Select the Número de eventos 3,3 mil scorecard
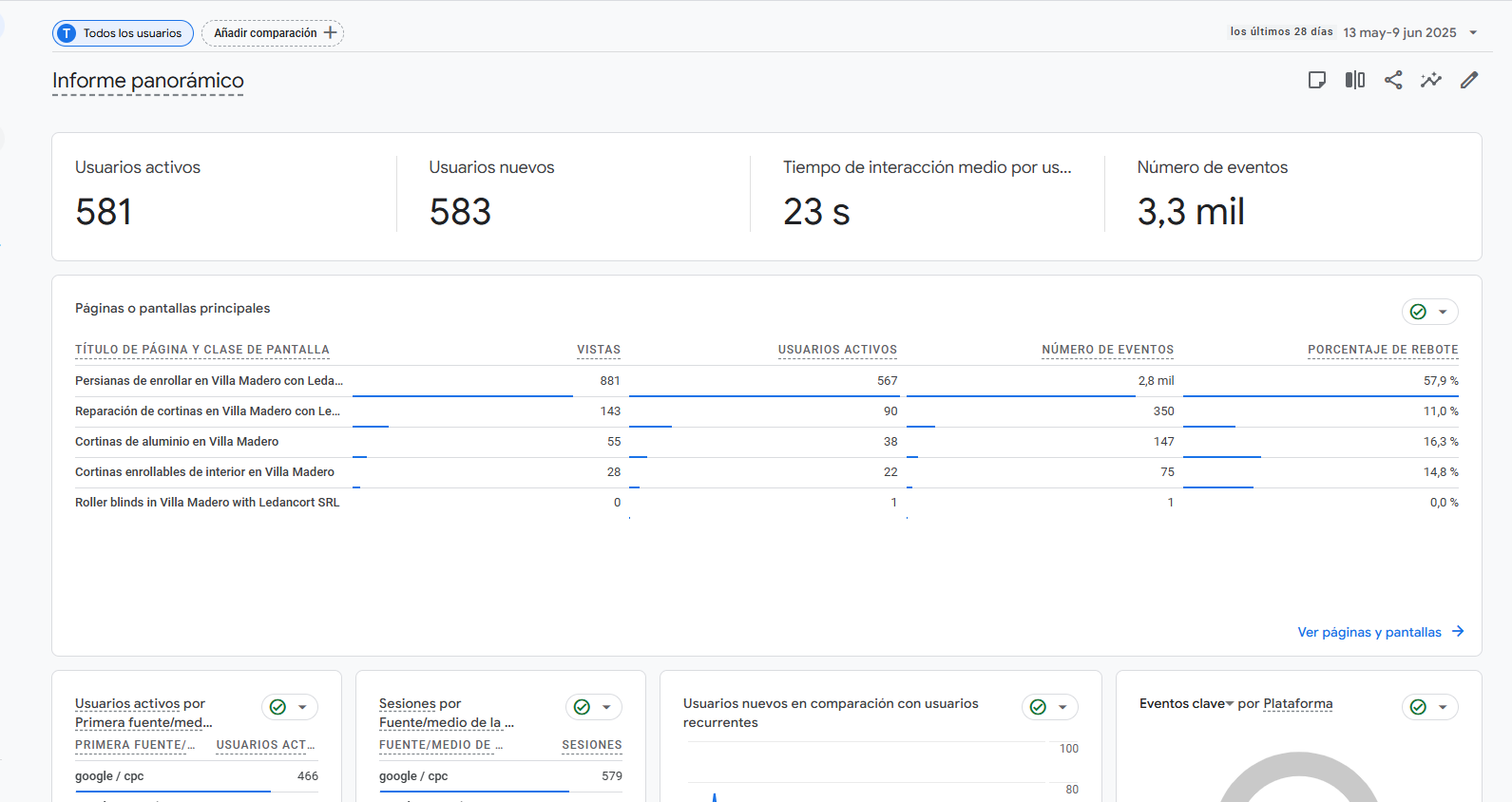This screenshot has height=802, width=1512. (1292, 196)
